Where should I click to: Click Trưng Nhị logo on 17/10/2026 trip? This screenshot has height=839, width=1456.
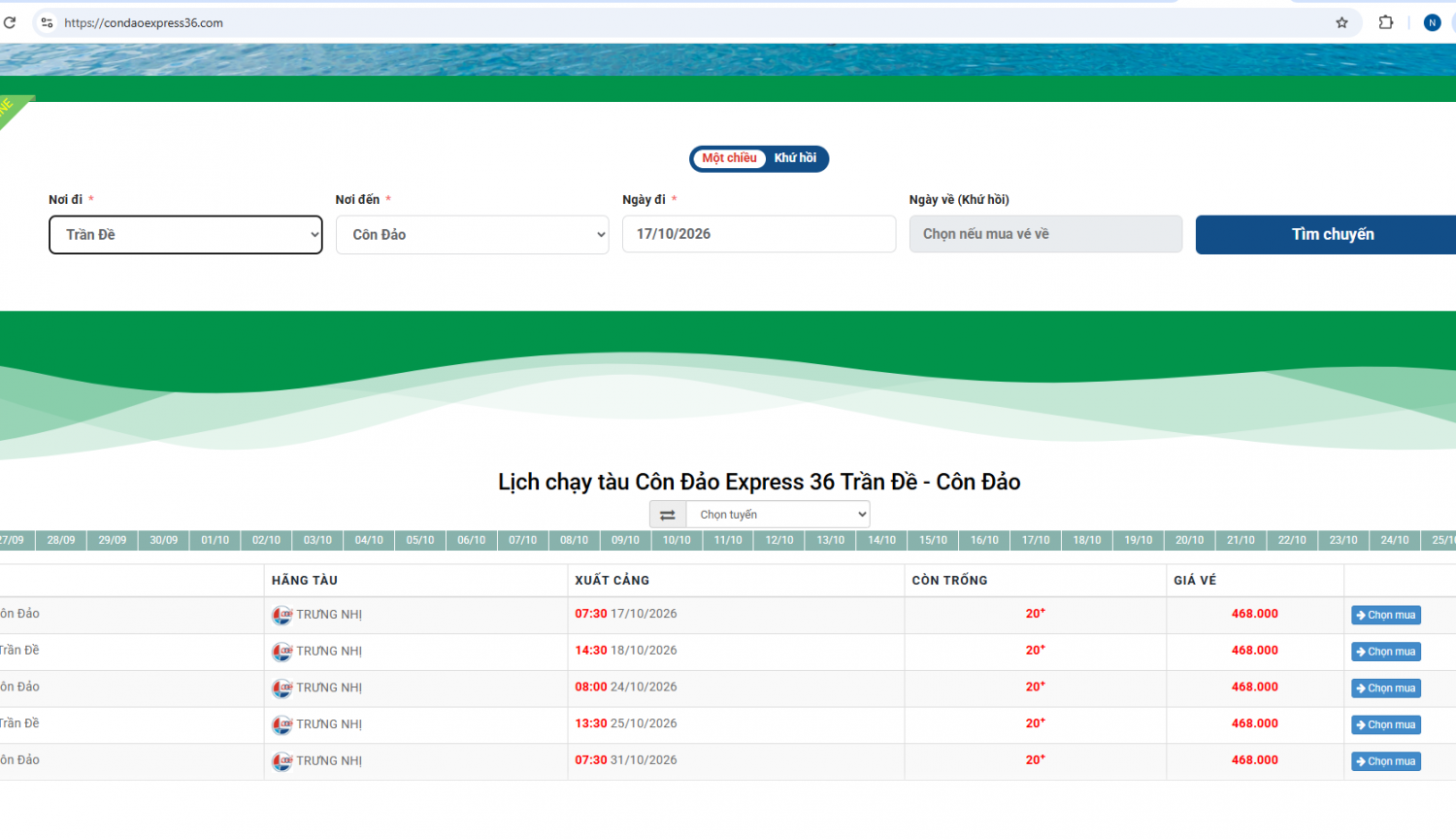pyautogui.click(x=281, y=615)
